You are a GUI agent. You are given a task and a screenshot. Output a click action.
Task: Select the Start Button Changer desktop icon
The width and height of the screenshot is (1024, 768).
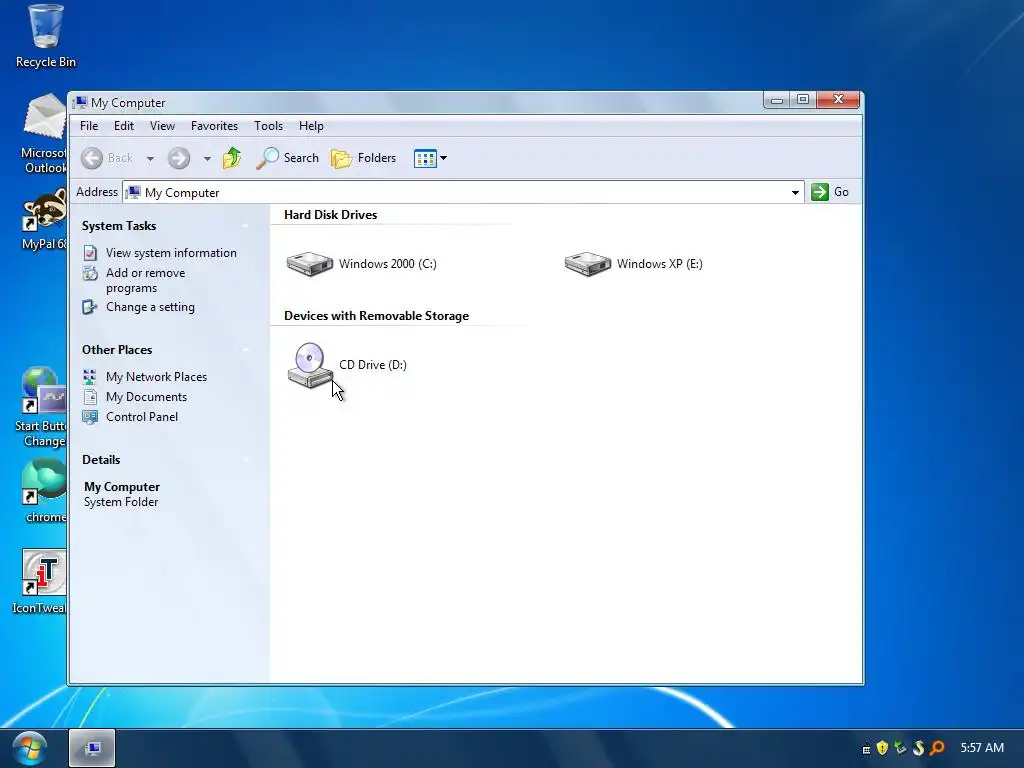tap(40, 407)
